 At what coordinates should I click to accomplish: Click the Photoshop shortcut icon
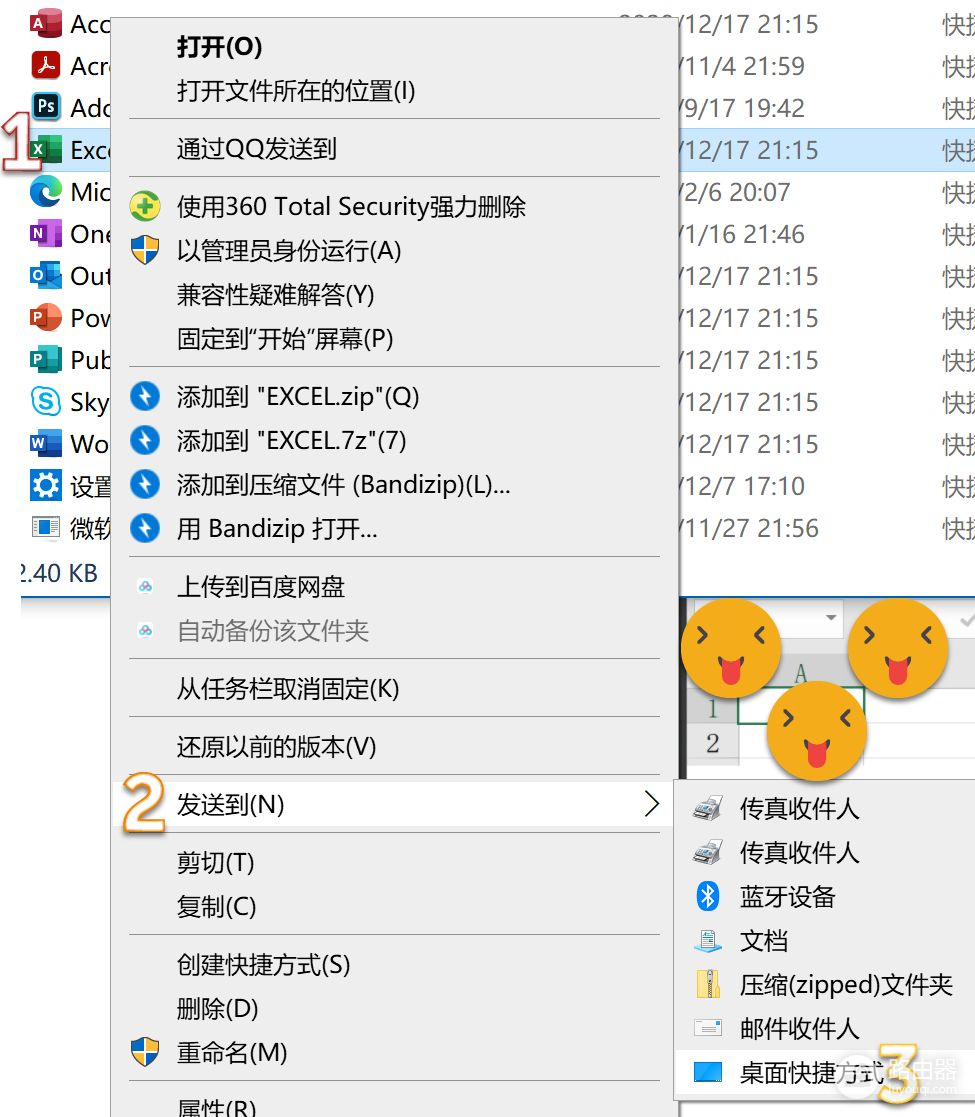46,108
